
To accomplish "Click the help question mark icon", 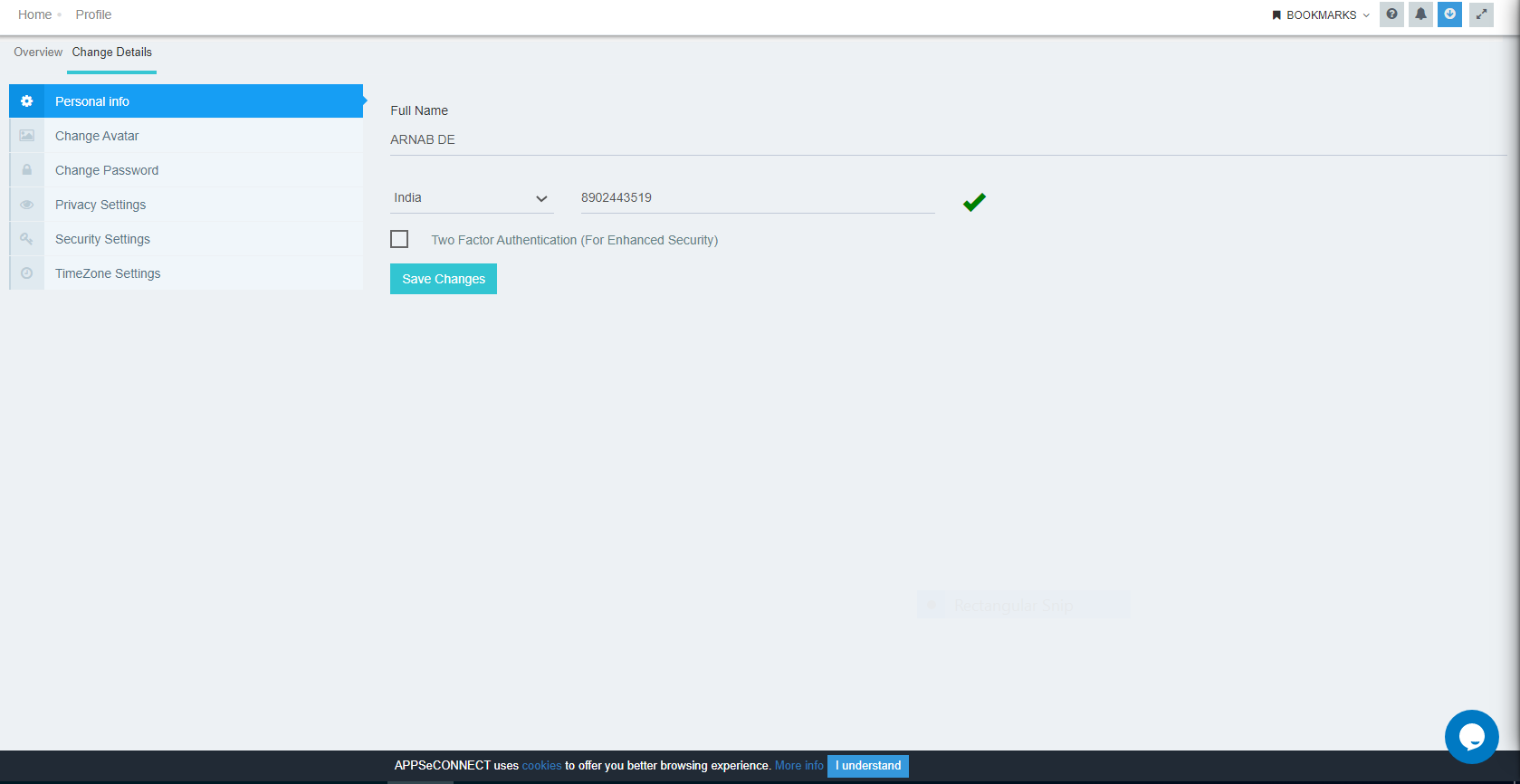I will tap(1391, 14).
